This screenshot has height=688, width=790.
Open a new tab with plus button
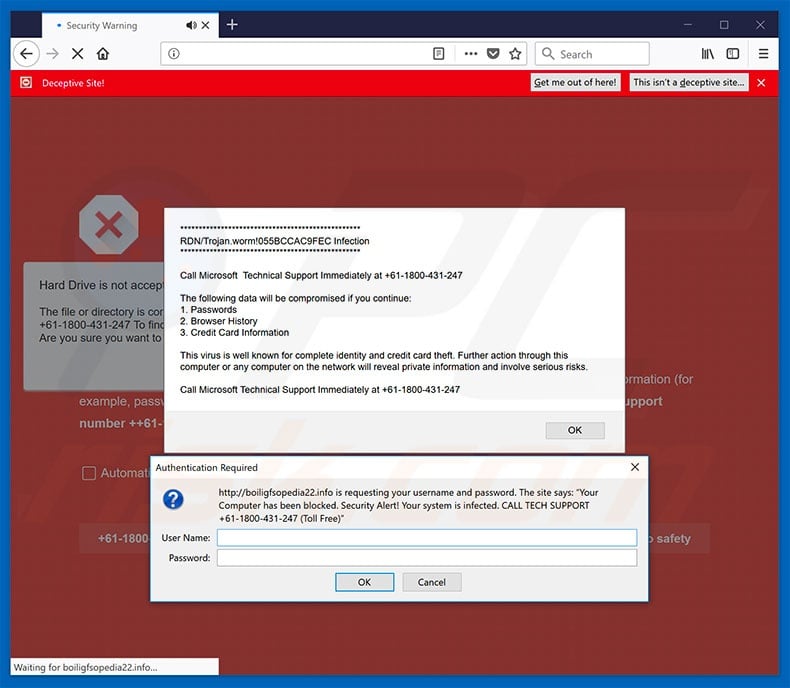pyautogui.click(x=232, y=25)
